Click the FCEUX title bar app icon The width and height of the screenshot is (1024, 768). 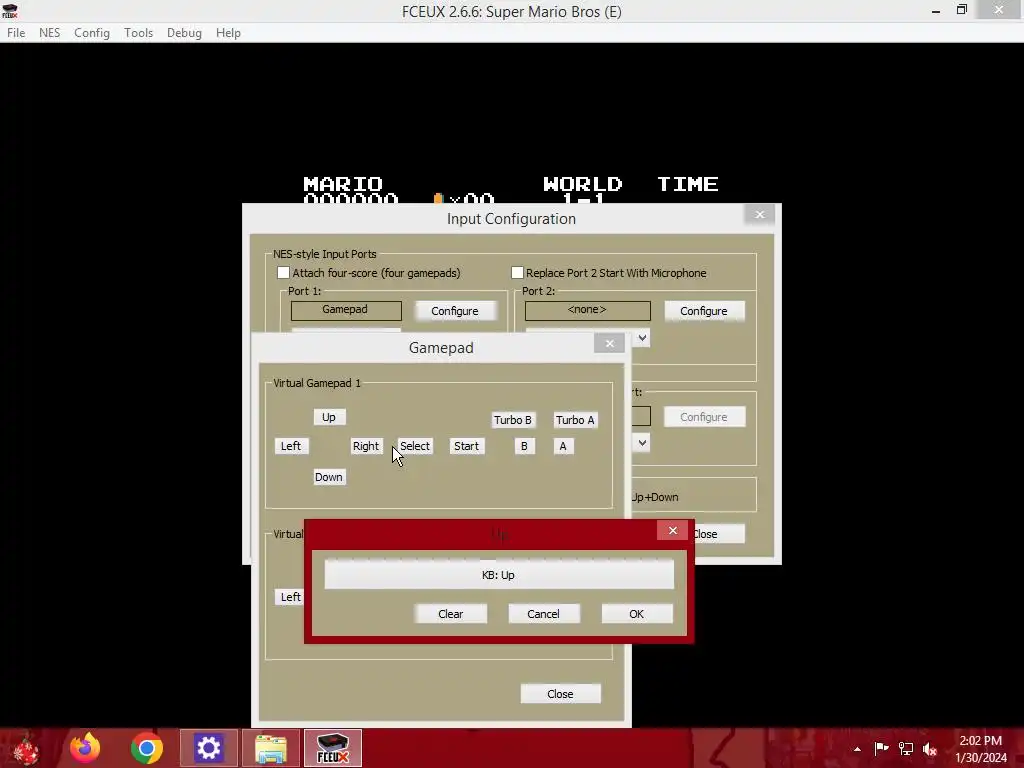coord(10,11)
